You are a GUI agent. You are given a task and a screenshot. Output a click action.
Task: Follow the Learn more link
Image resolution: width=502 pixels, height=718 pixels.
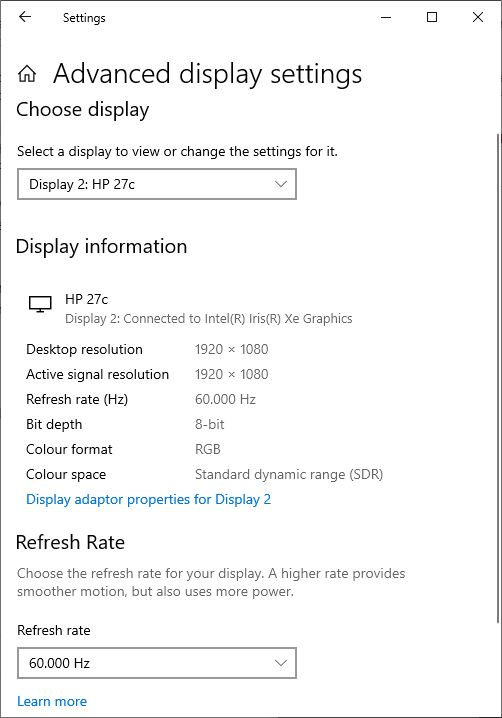[x=52, y=701]
